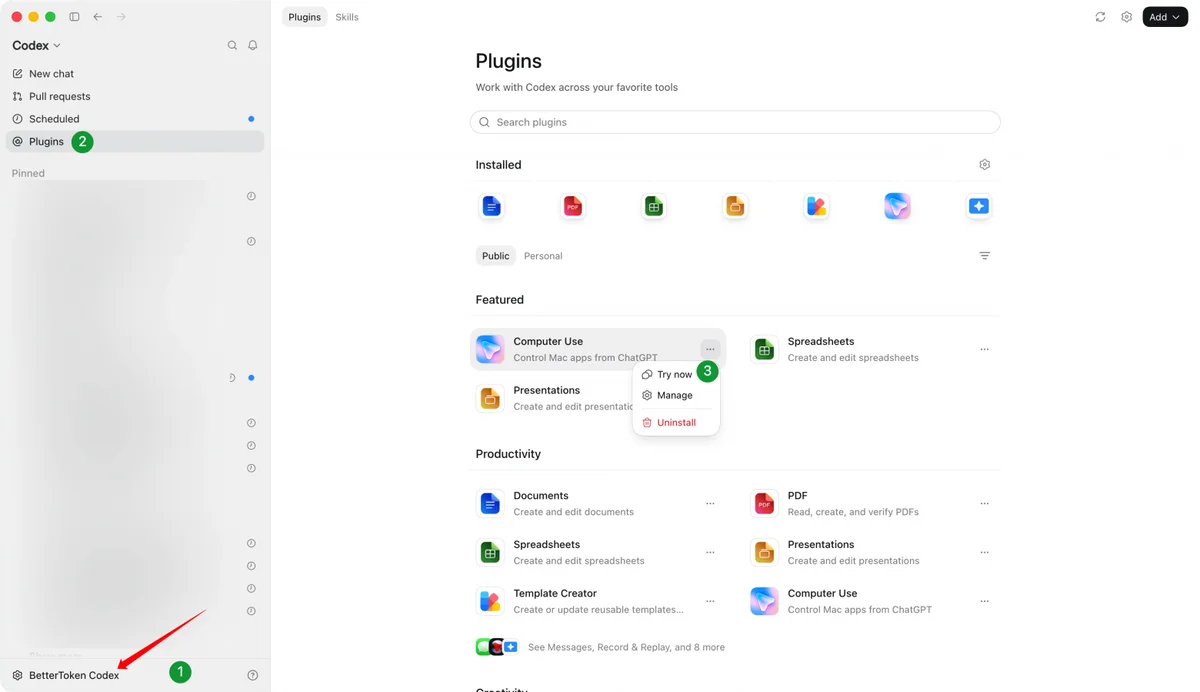Choose Manage from context menu

tap(675, 395)
